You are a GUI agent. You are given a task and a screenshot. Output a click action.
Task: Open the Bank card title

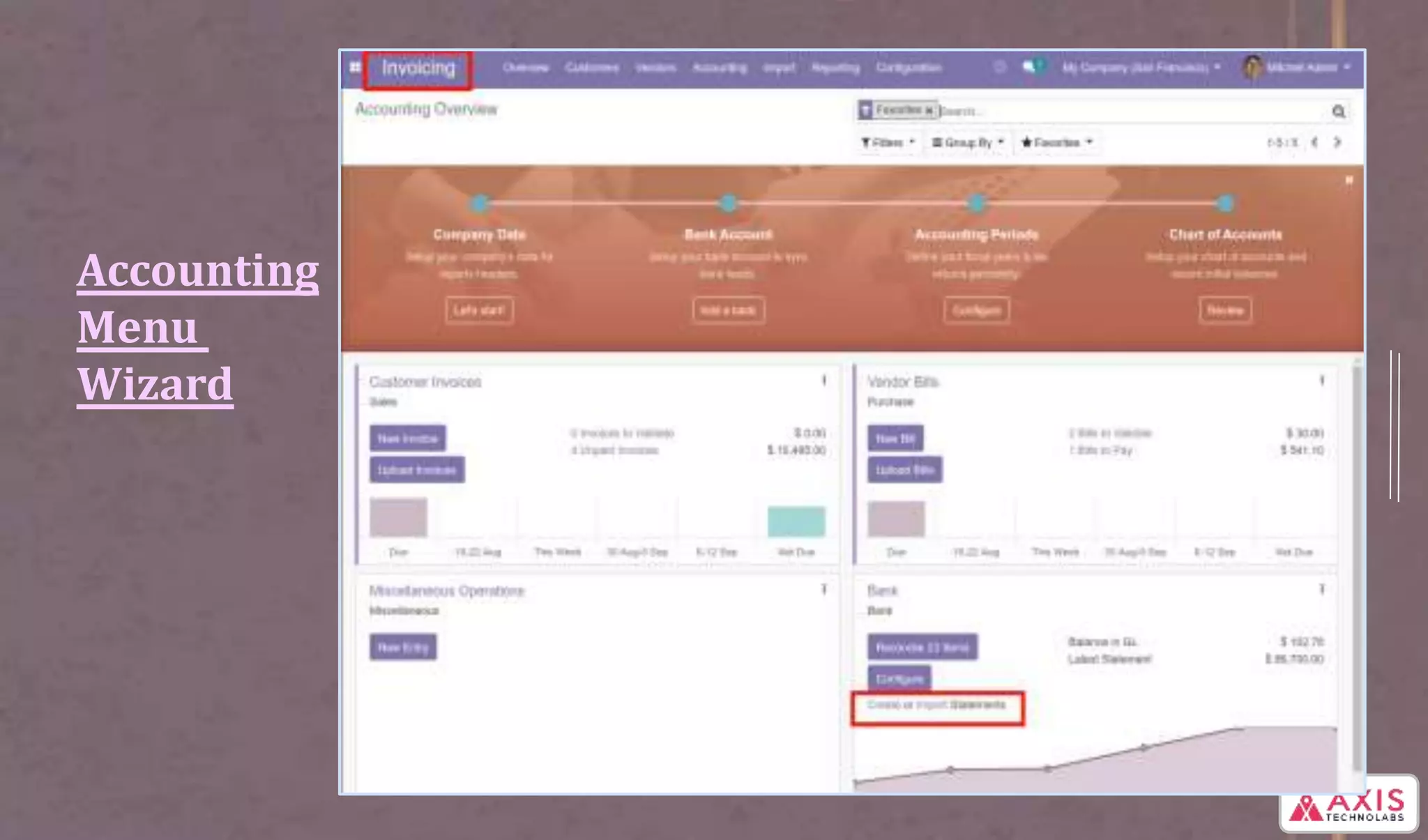(882, 591)
